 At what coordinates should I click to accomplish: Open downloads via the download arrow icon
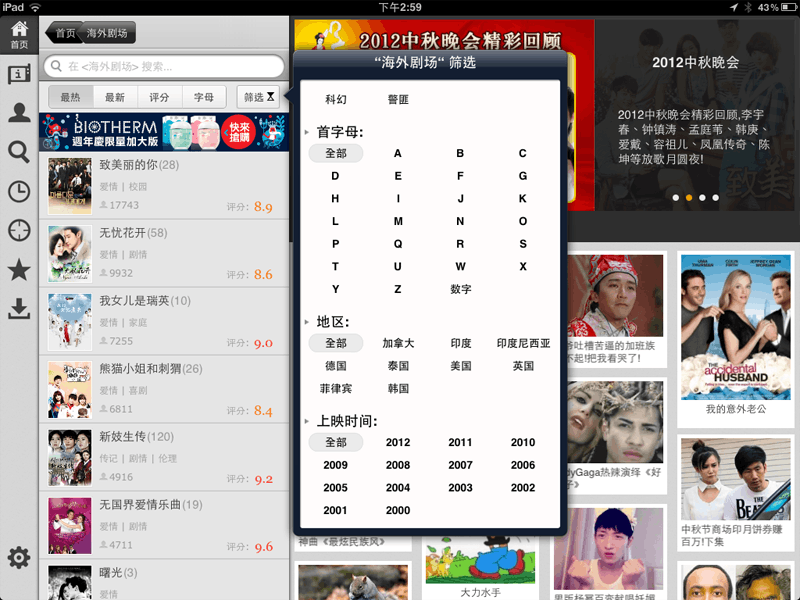[20, 310]
